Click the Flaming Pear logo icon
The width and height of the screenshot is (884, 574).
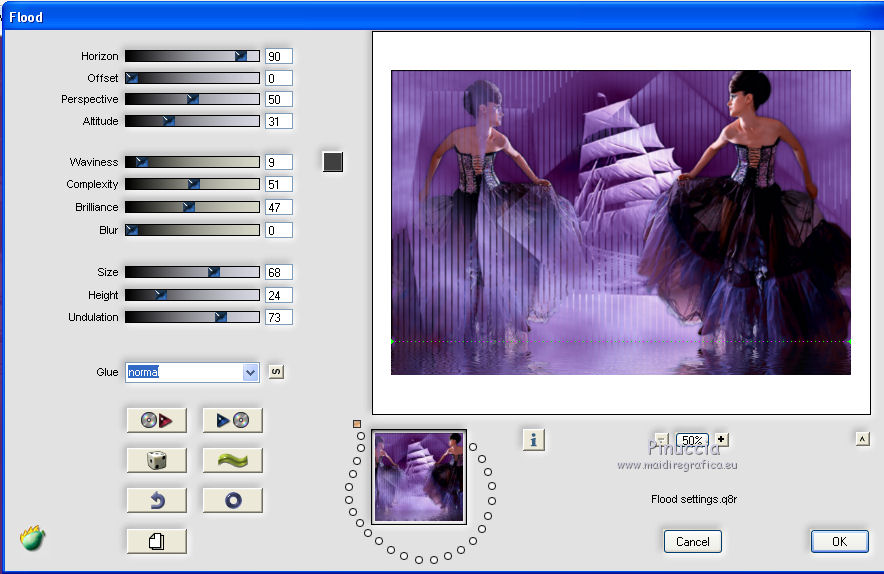click(x=32, y=538)
